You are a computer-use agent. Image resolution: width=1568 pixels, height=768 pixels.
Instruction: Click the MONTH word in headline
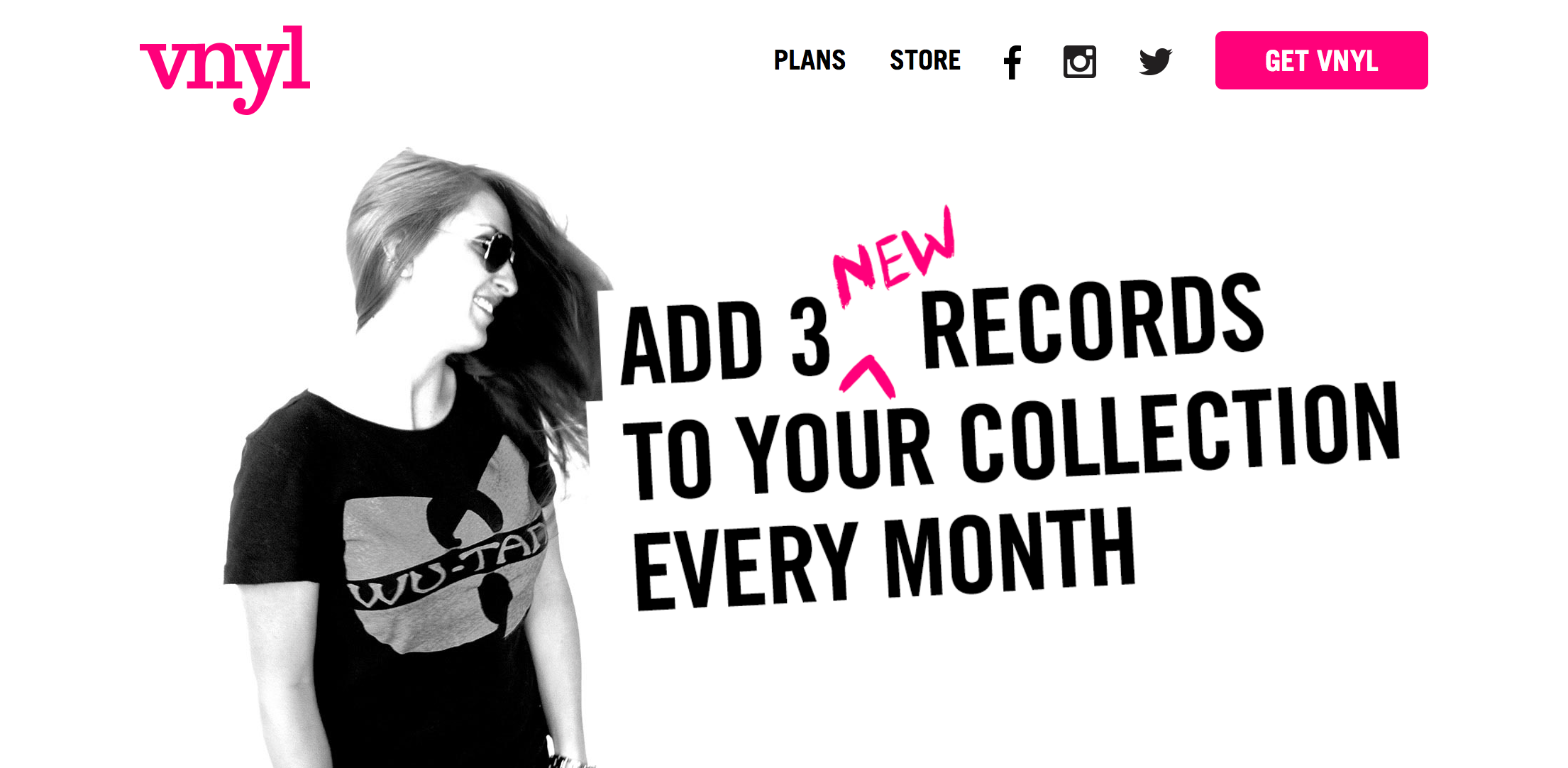[1009, 552]
